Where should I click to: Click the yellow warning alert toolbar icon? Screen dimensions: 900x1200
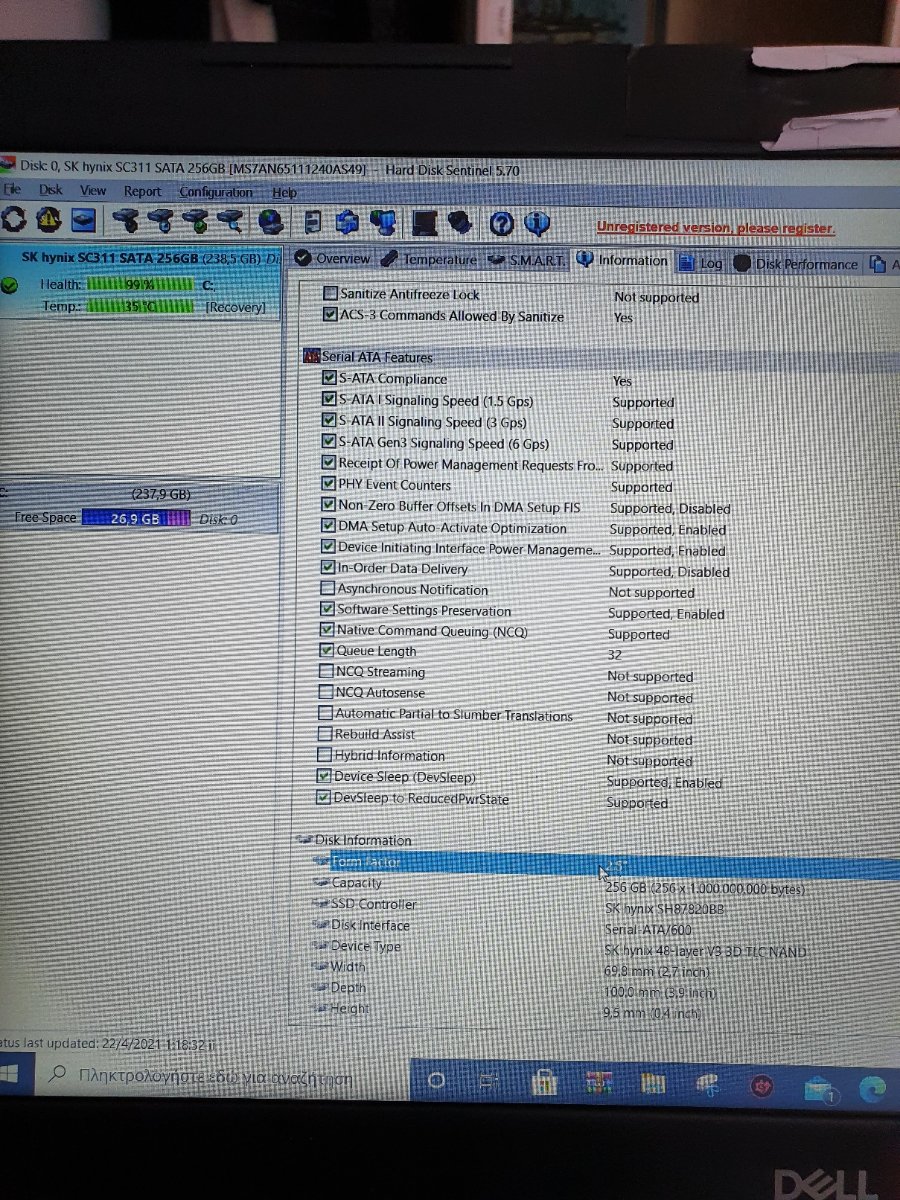tap(48, 219)
